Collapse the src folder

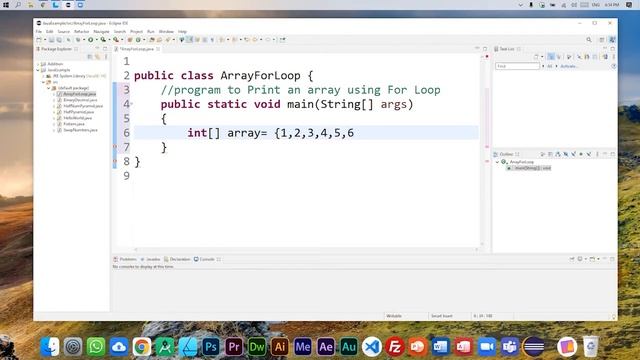click(x=44, y=82)
